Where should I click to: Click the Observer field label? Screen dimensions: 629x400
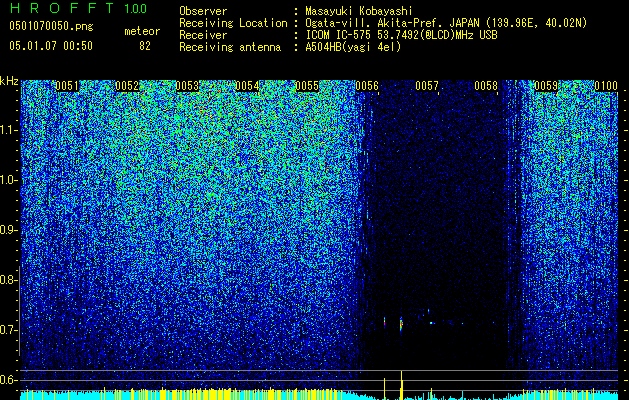(203, 11)
